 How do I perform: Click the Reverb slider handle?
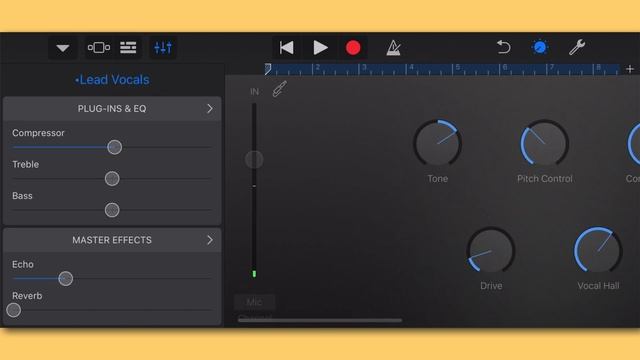13,310
